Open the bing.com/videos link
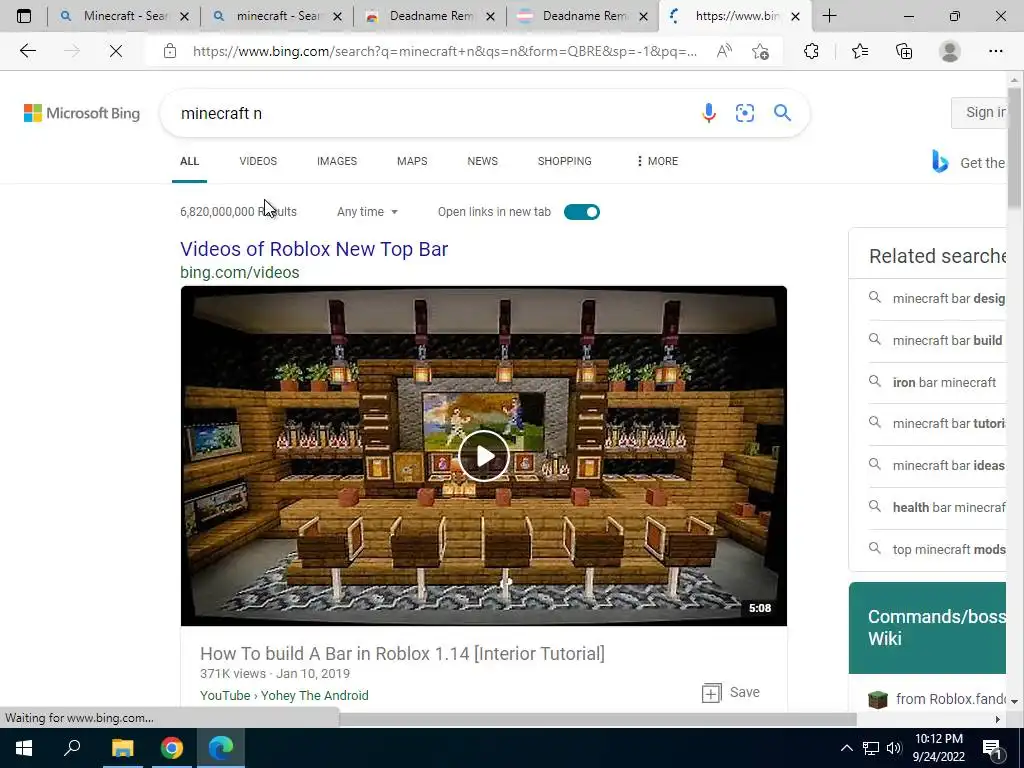The image size is (1024, 768). coord(240,272)
